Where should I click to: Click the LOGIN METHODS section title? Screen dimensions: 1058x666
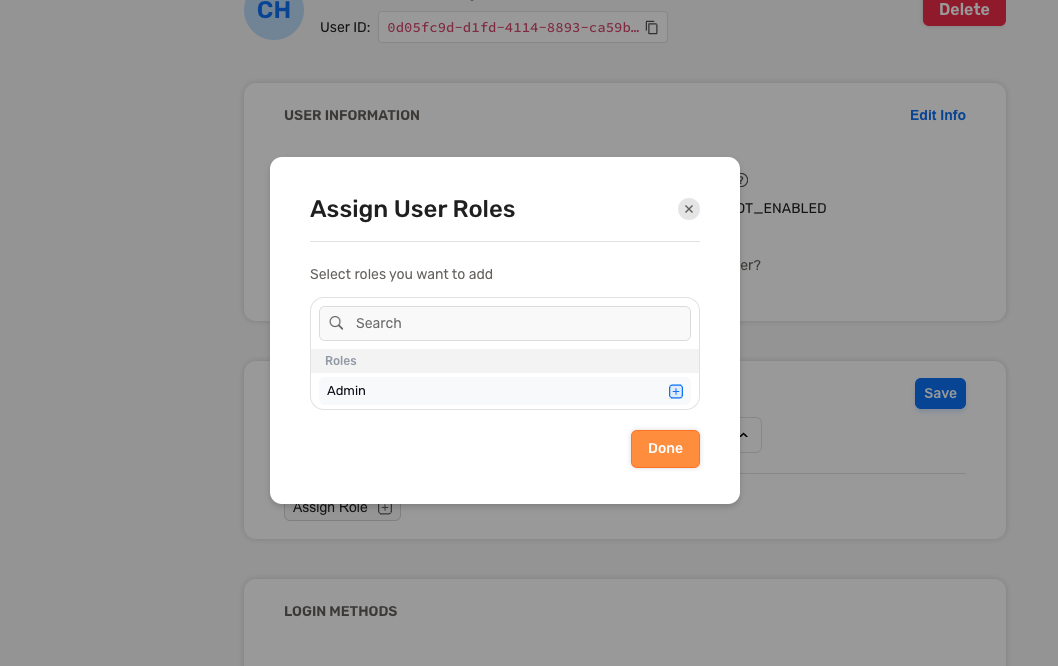[x=341, y=611]
